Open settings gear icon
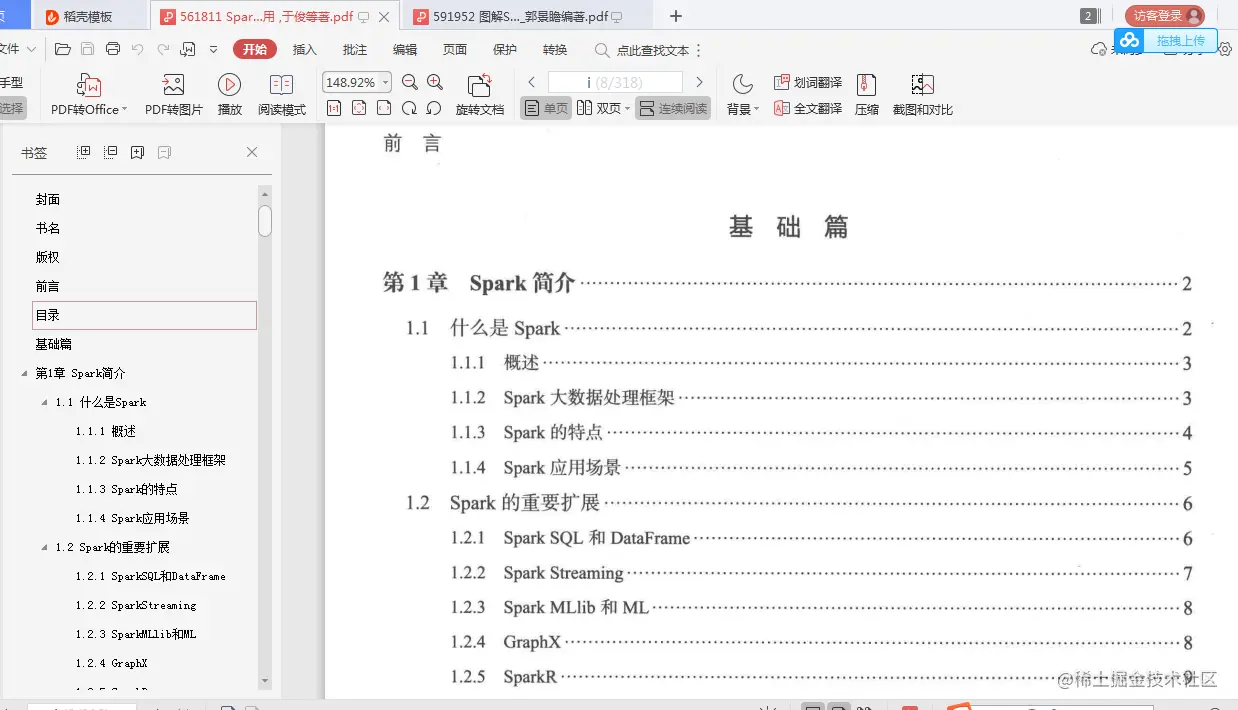This screenshot has height=710, width=1238. (x=1225, y=49)
